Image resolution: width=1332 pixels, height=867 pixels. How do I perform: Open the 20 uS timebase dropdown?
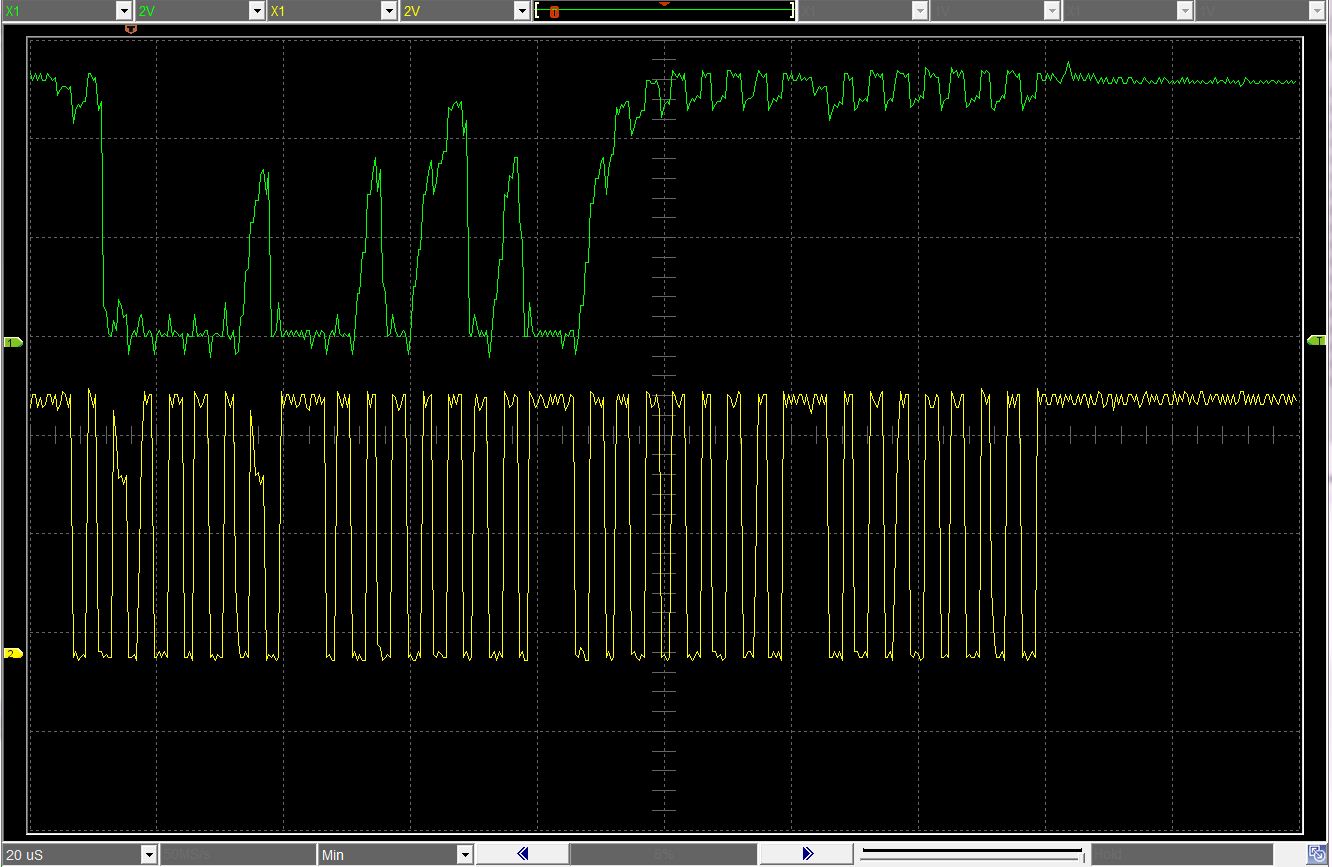(x=149, y=855)
